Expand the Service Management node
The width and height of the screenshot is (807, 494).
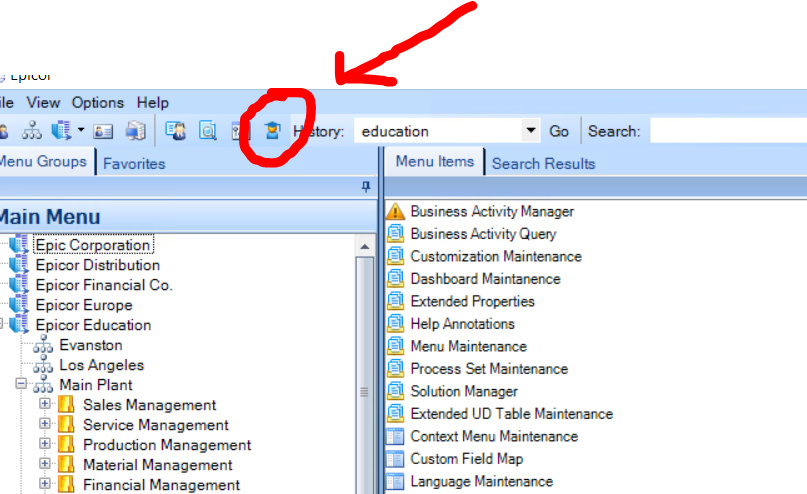tap(45, 424)
